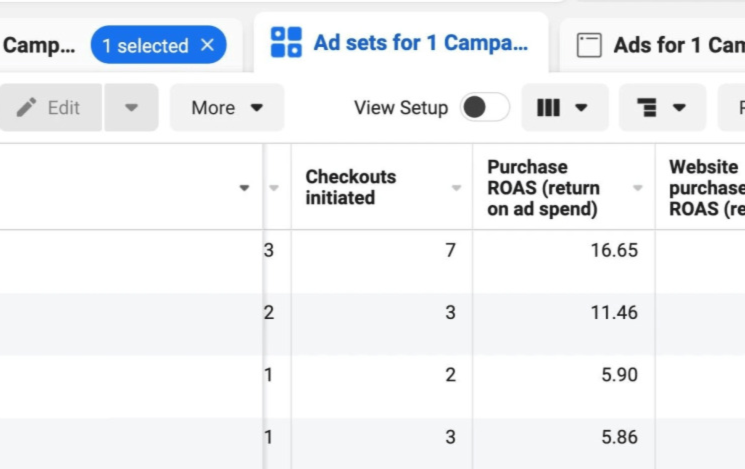Switch to the Ads for 1 Campaign tab
The width and height of the screenshot is (745, 469).
pos(676,45)
